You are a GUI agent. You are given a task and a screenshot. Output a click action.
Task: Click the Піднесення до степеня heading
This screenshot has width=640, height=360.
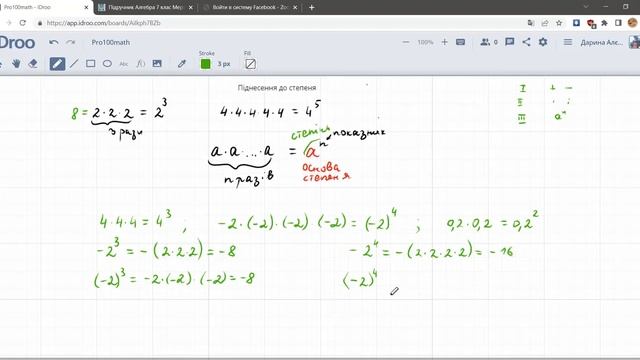tap(277, 88)
